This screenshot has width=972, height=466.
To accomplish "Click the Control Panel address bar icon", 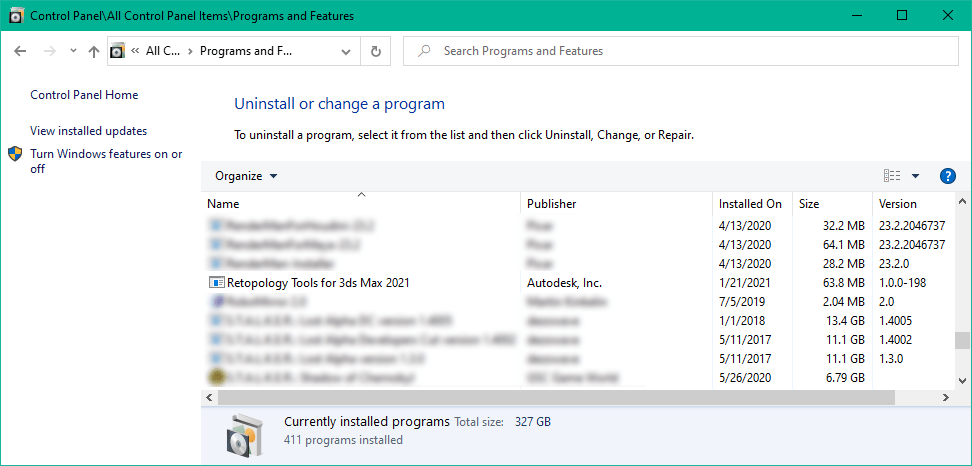I will (x=118, y=51).
